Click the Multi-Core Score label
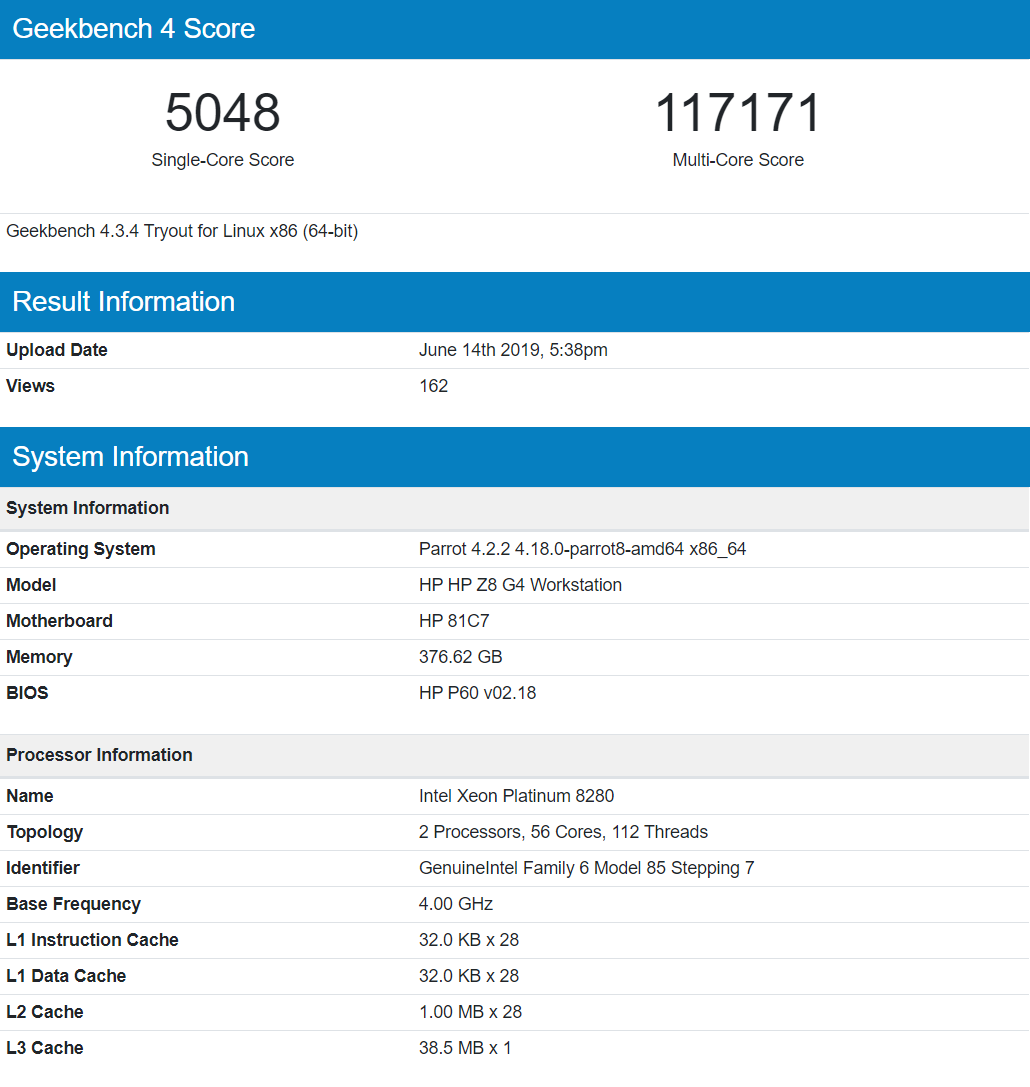1030x1087 pixels. click(x=737, y=160)
